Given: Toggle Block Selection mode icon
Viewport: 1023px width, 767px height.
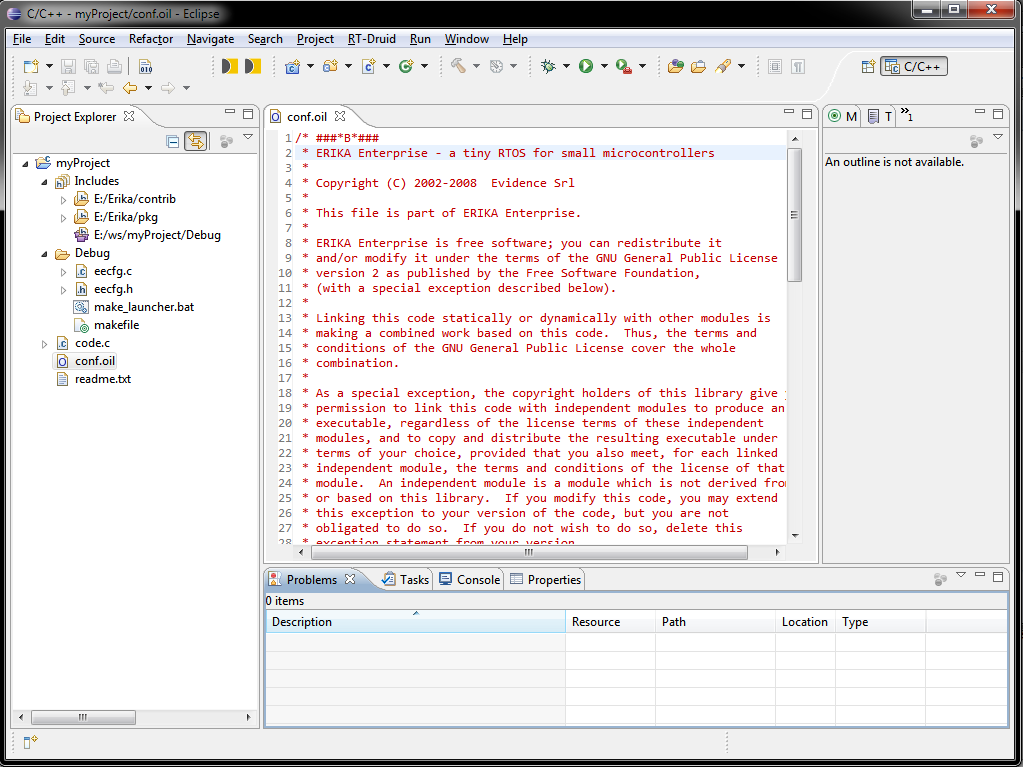Looking at the screenshot, I should (775, 66).
